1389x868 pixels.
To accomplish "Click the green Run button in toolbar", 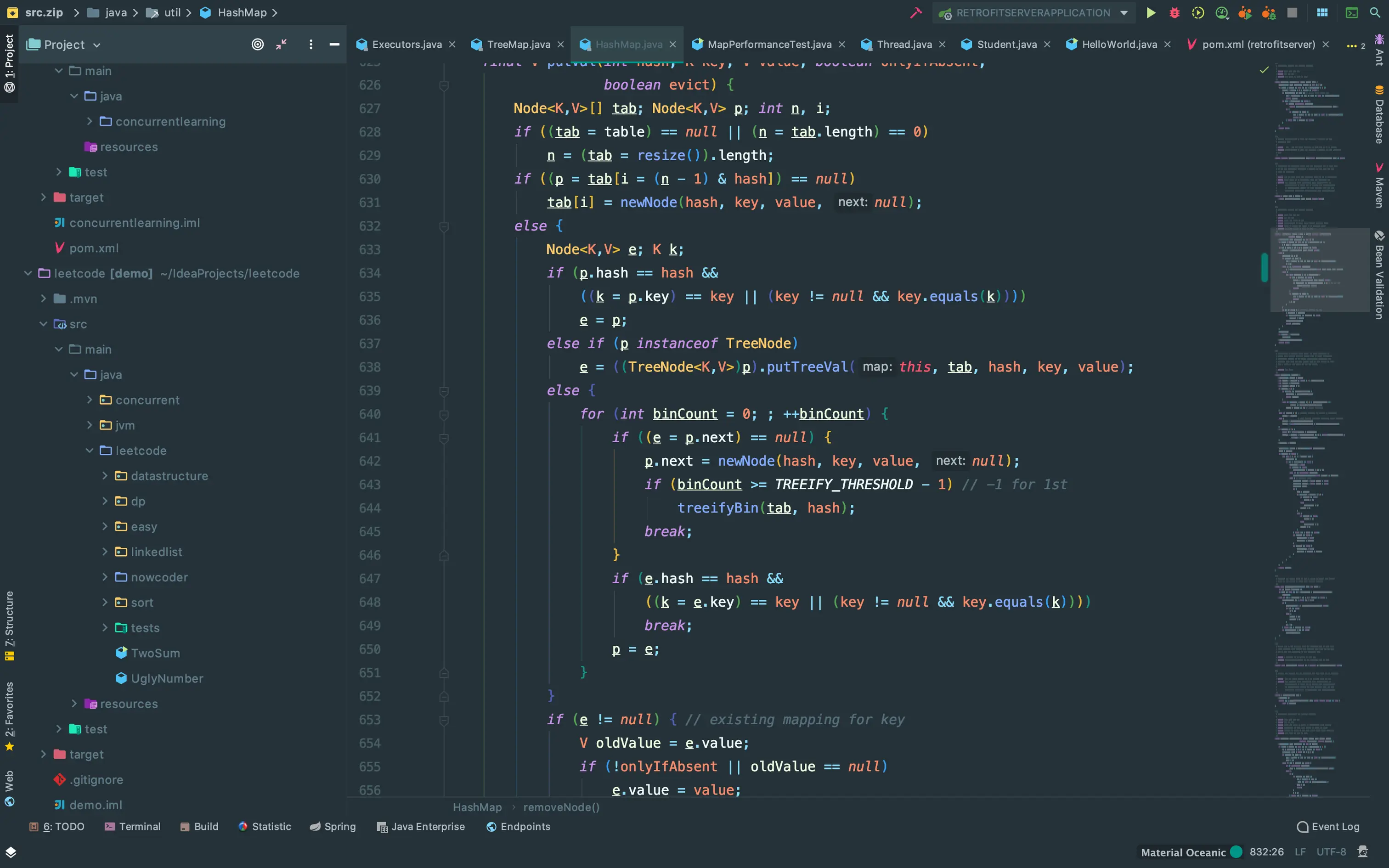I will [x=1151, y=13].
